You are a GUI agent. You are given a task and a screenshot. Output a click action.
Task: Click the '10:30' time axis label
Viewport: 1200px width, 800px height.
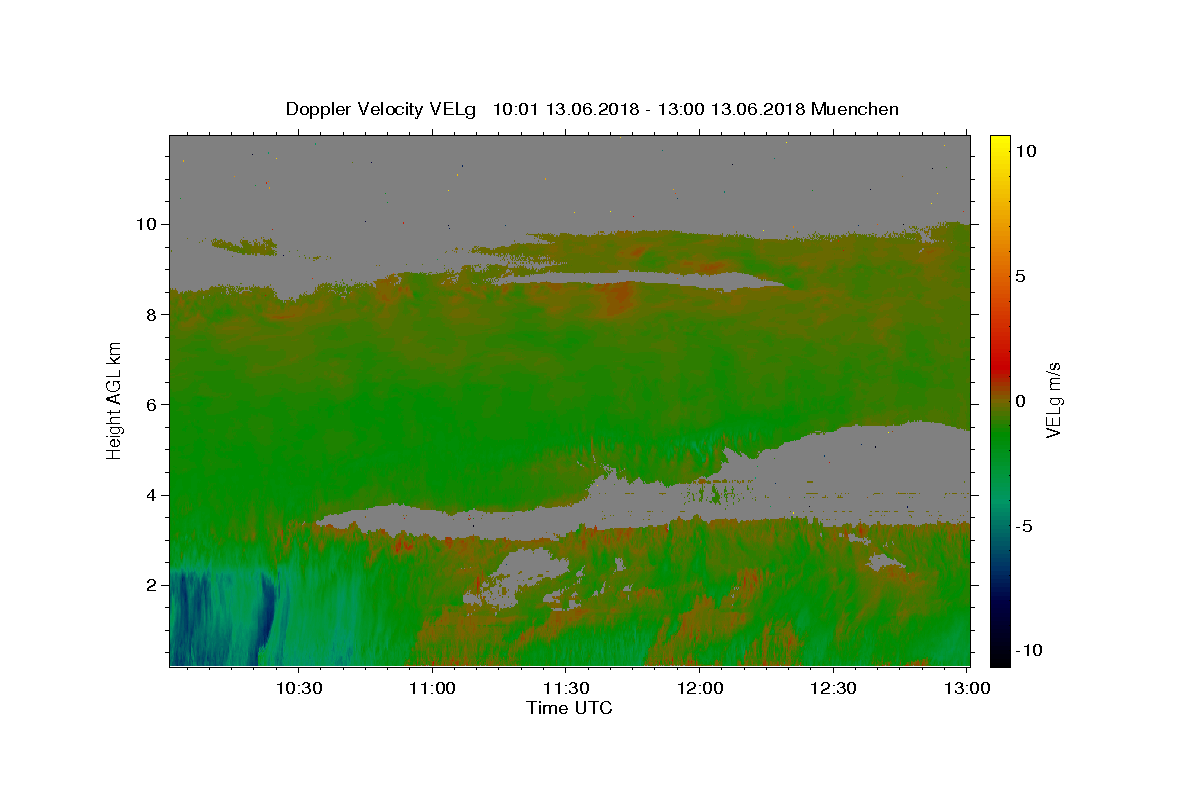click(x=298, y=688)
